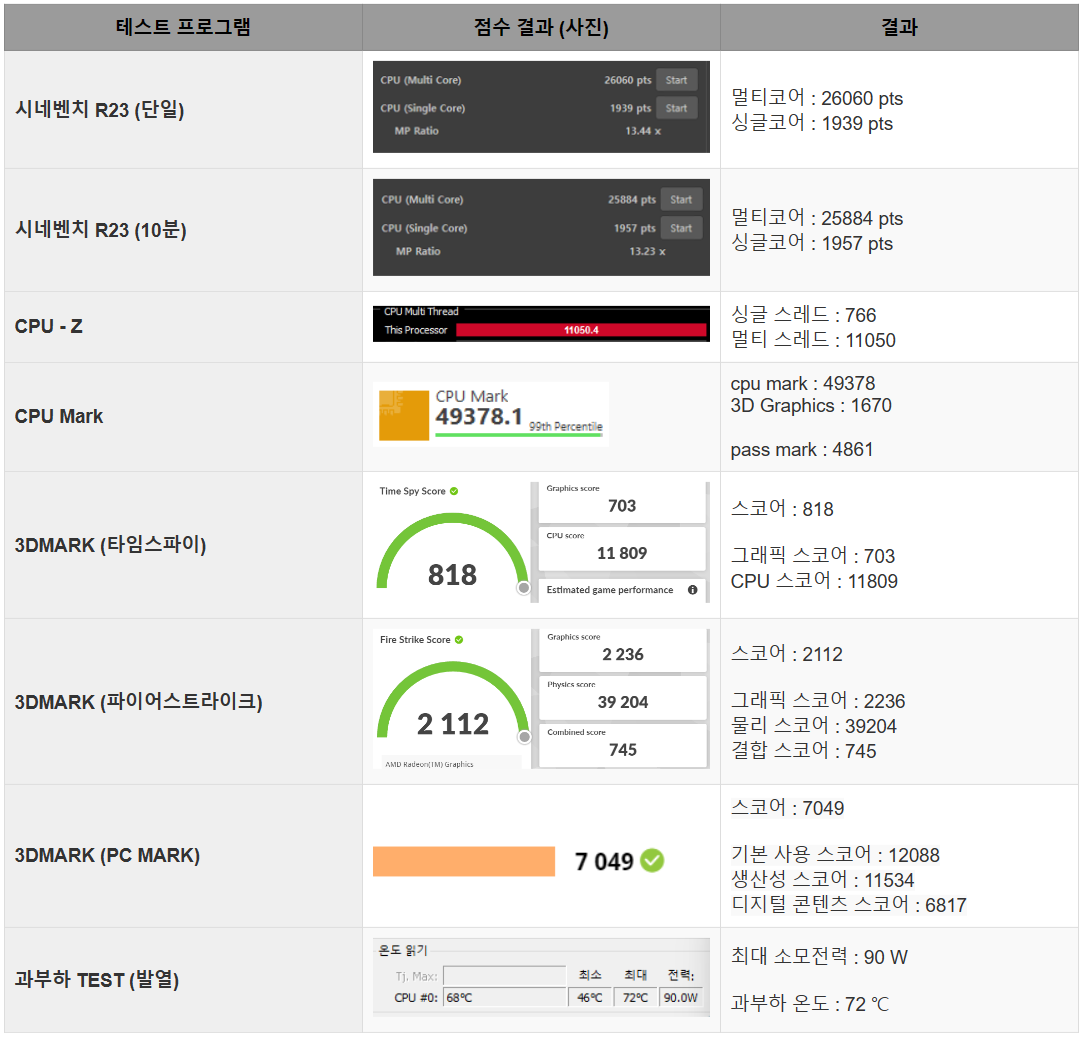Image resolution: width=1085 pixels, height=1037 pixels.
Task: Click Start next to 25884 pts Multi Core
Action: coord(681,199)
